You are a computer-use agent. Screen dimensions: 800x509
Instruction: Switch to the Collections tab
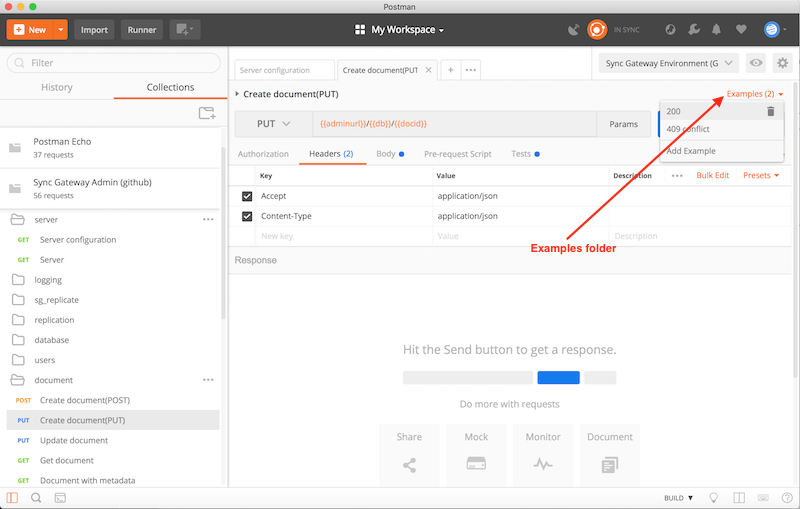coord(170,87)
